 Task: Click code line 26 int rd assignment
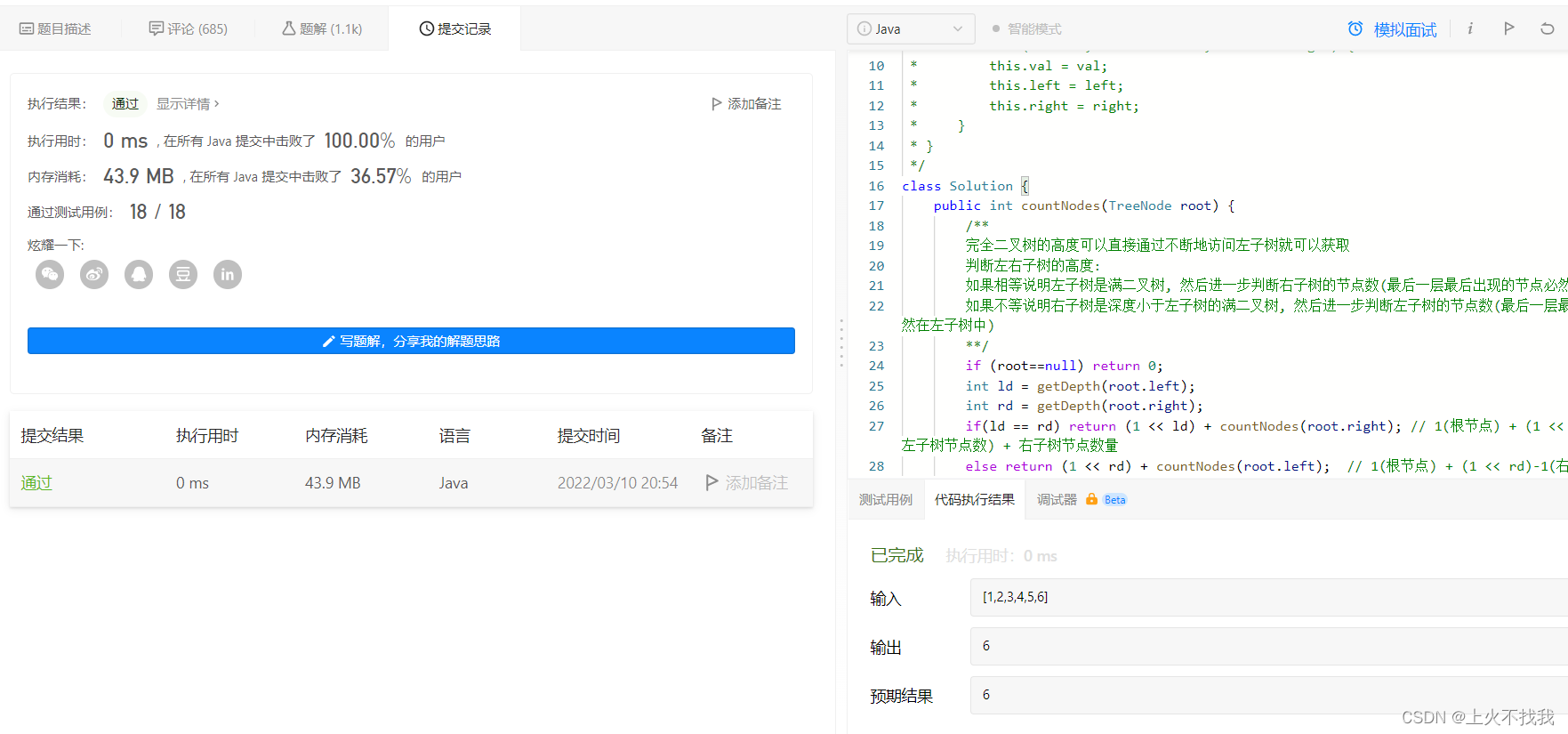tap(1084, 406)
